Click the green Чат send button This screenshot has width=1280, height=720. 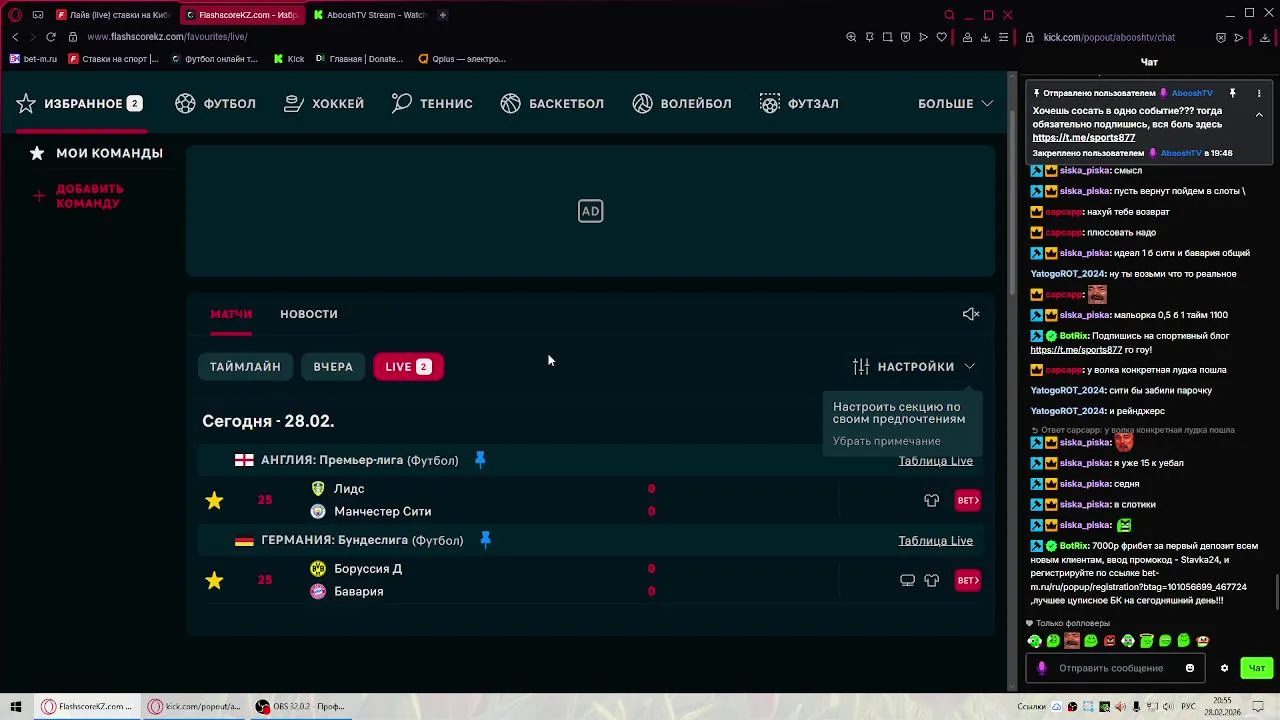click(1257, 668)
